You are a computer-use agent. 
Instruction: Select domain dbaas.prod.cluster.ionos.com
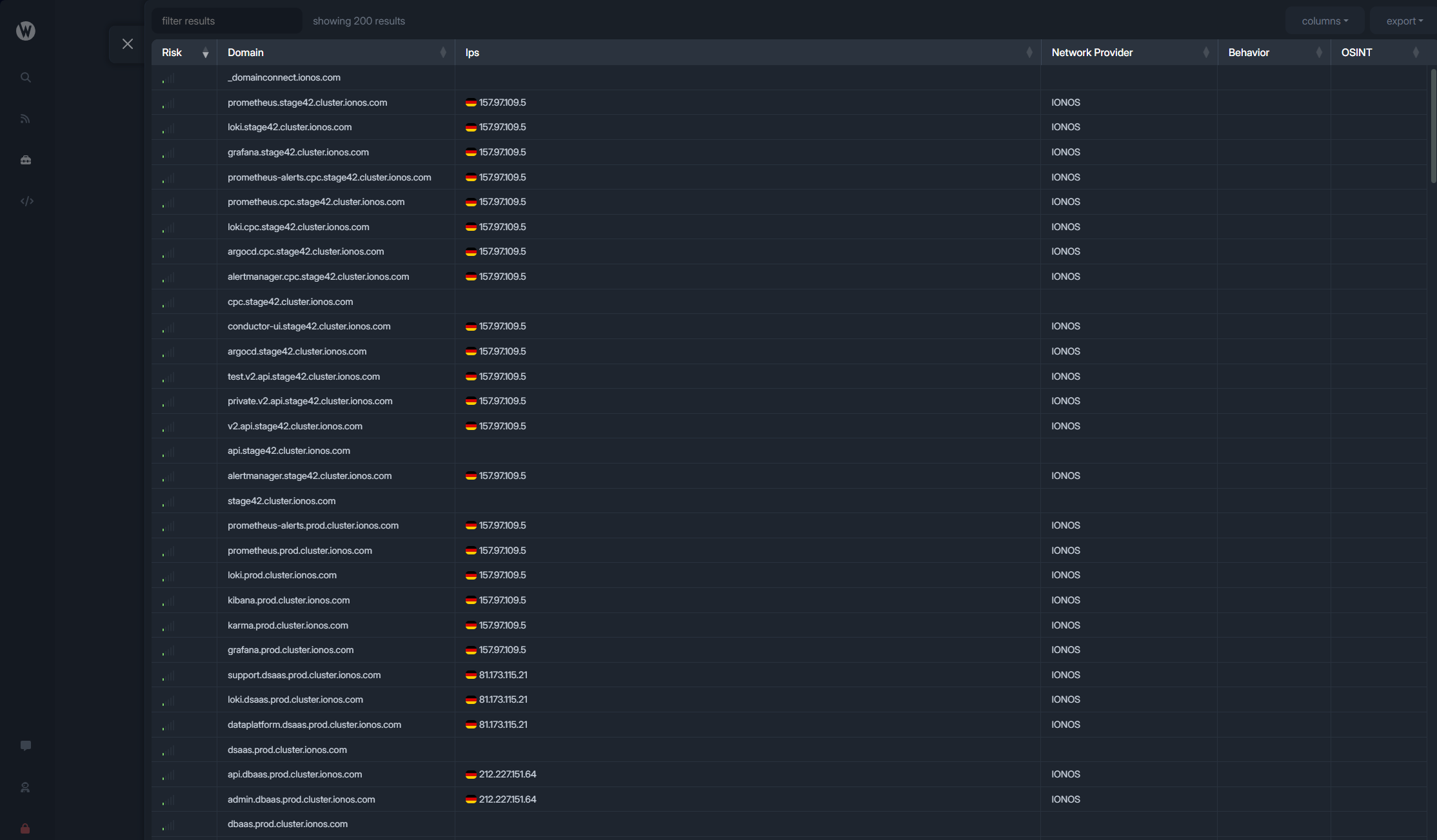[x=288, y=824]
